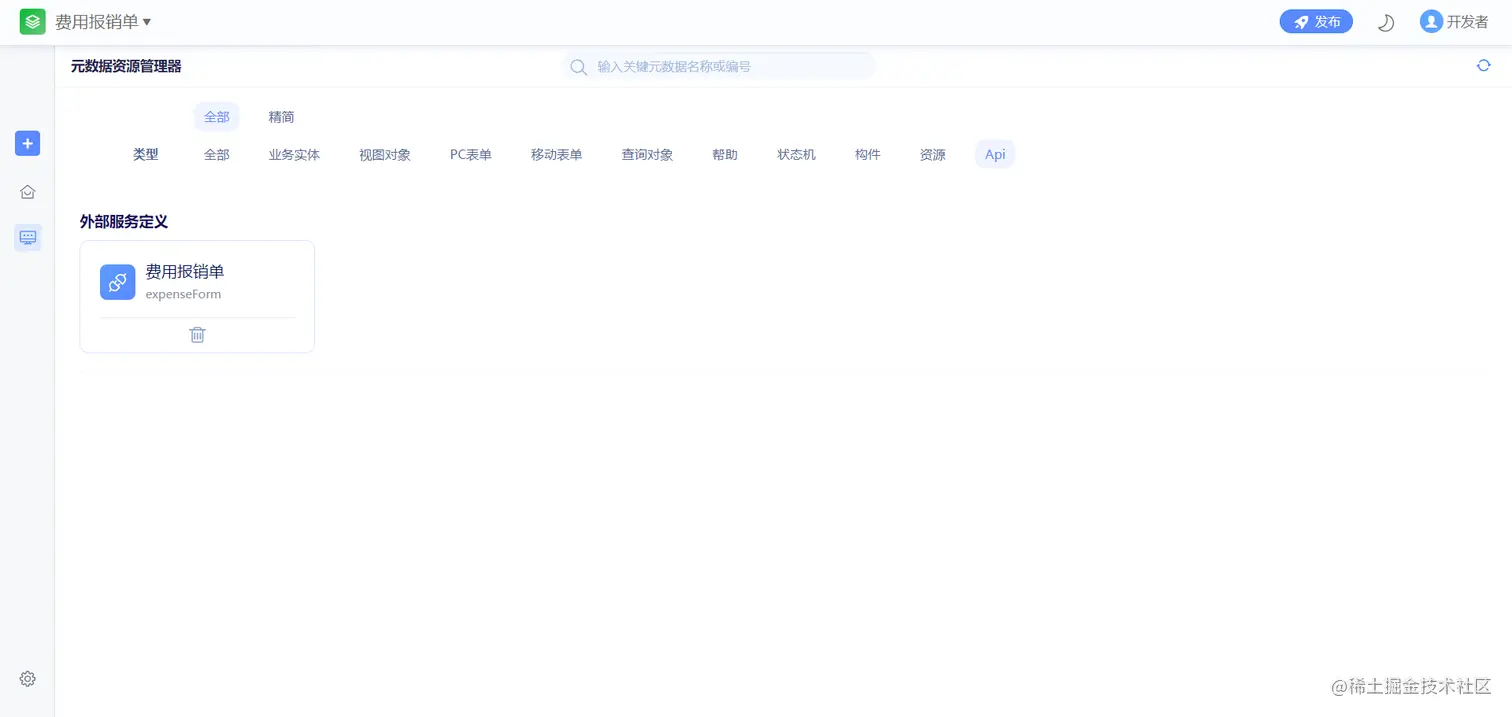Select the Api type filter

pyautogui.click(x=994, y=154)
